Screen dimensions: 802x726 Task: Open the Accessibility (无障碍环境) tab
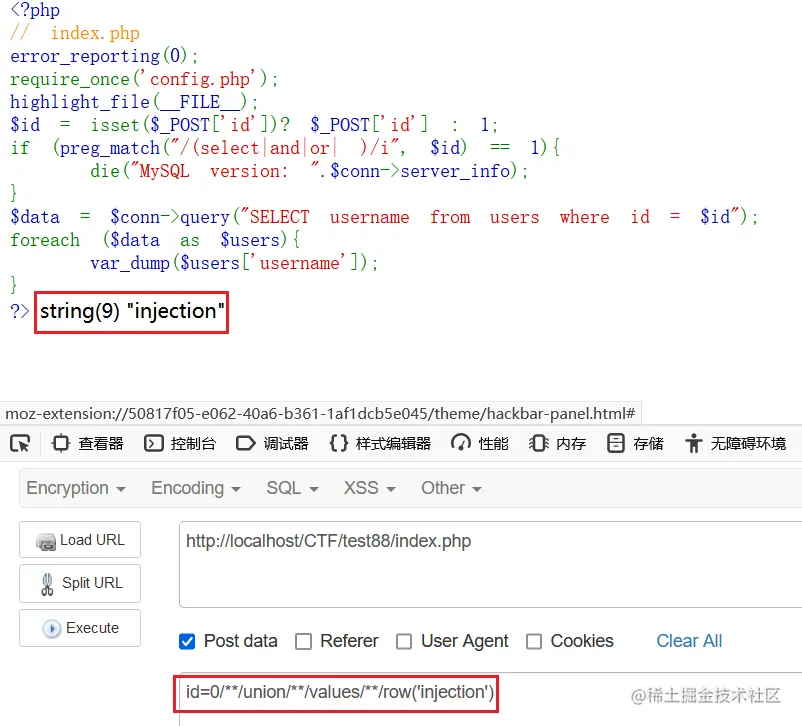click(x=736, y=443)
